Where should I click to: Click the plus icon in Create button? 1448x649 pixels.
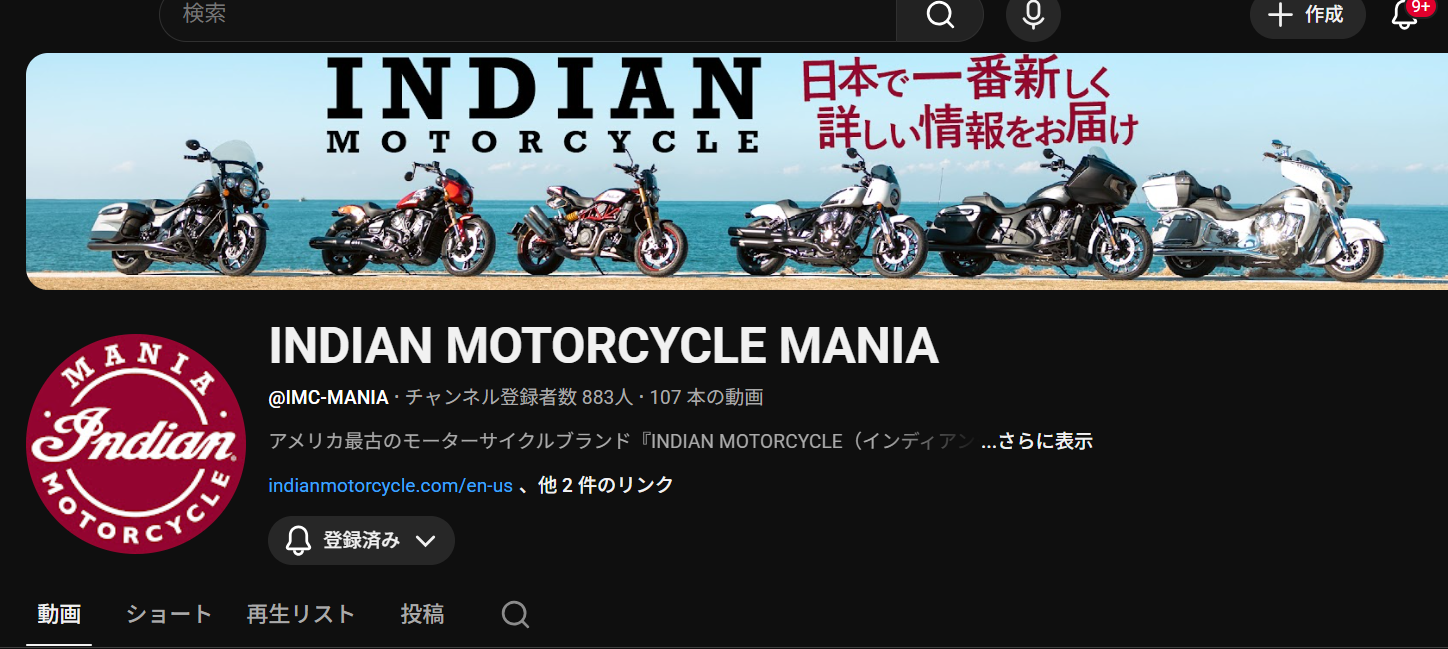1280,15
